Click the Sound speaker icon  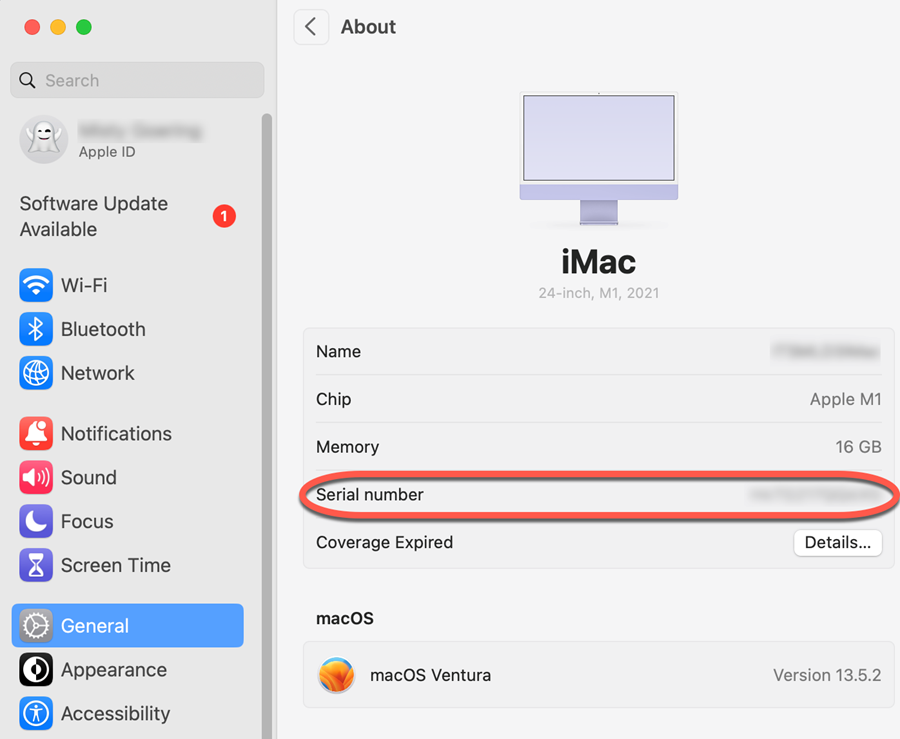36,477
